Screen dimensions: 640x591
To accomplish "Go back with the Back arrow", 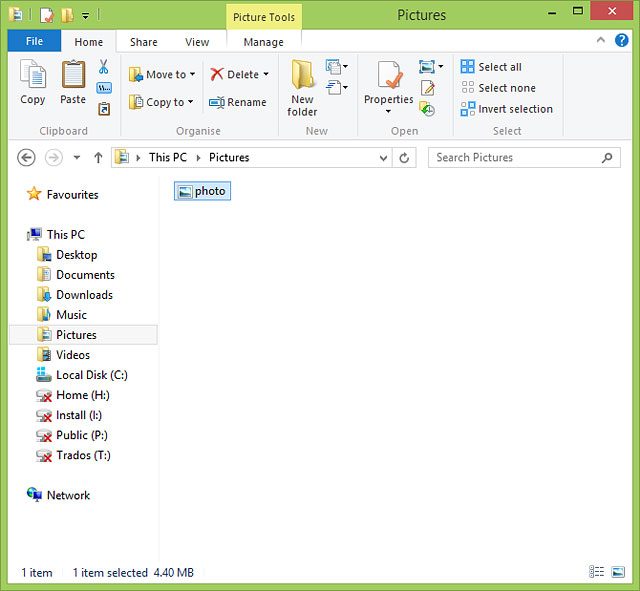I will tap(26, 158).
